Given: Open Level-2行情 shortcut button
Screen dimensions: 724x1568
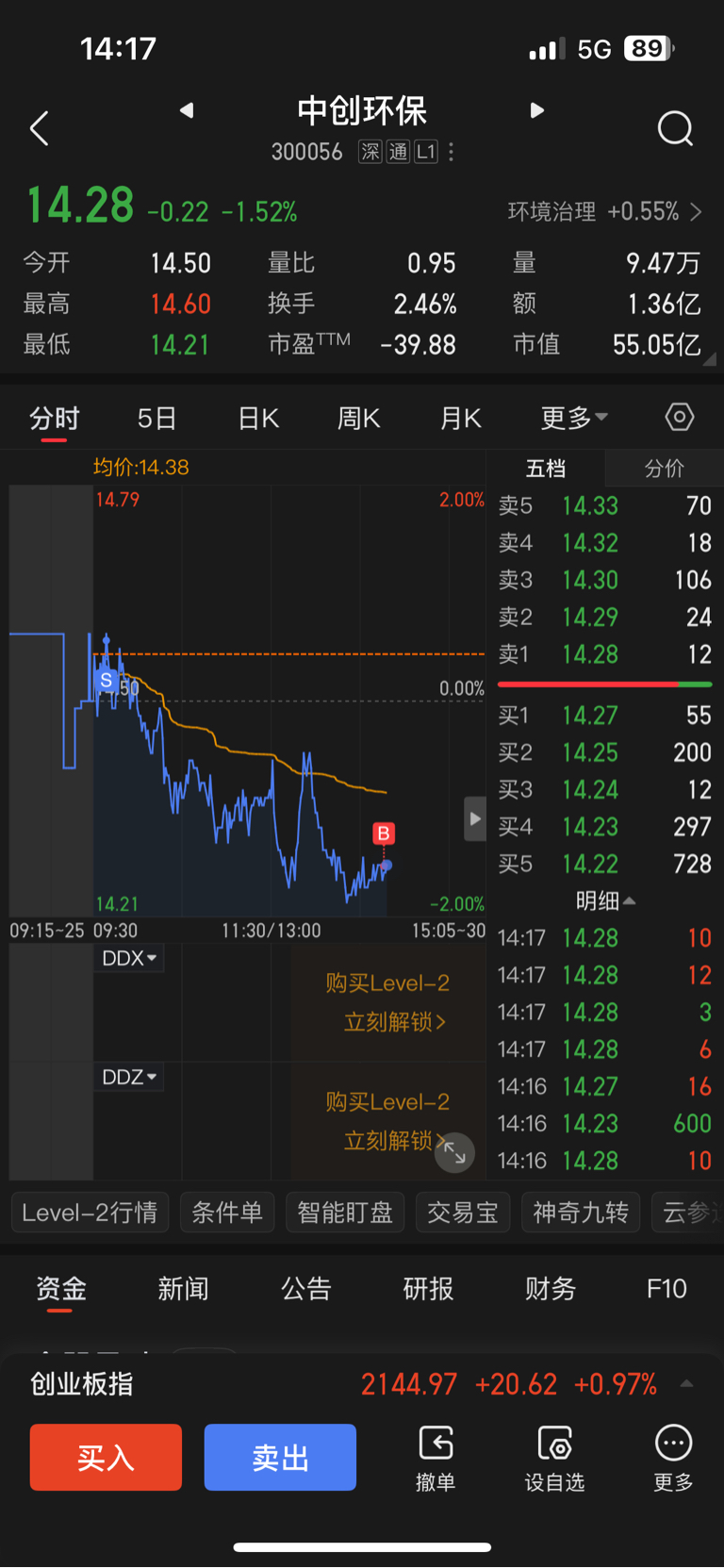Looking at the screenshot, I should tap(90, 1213).
